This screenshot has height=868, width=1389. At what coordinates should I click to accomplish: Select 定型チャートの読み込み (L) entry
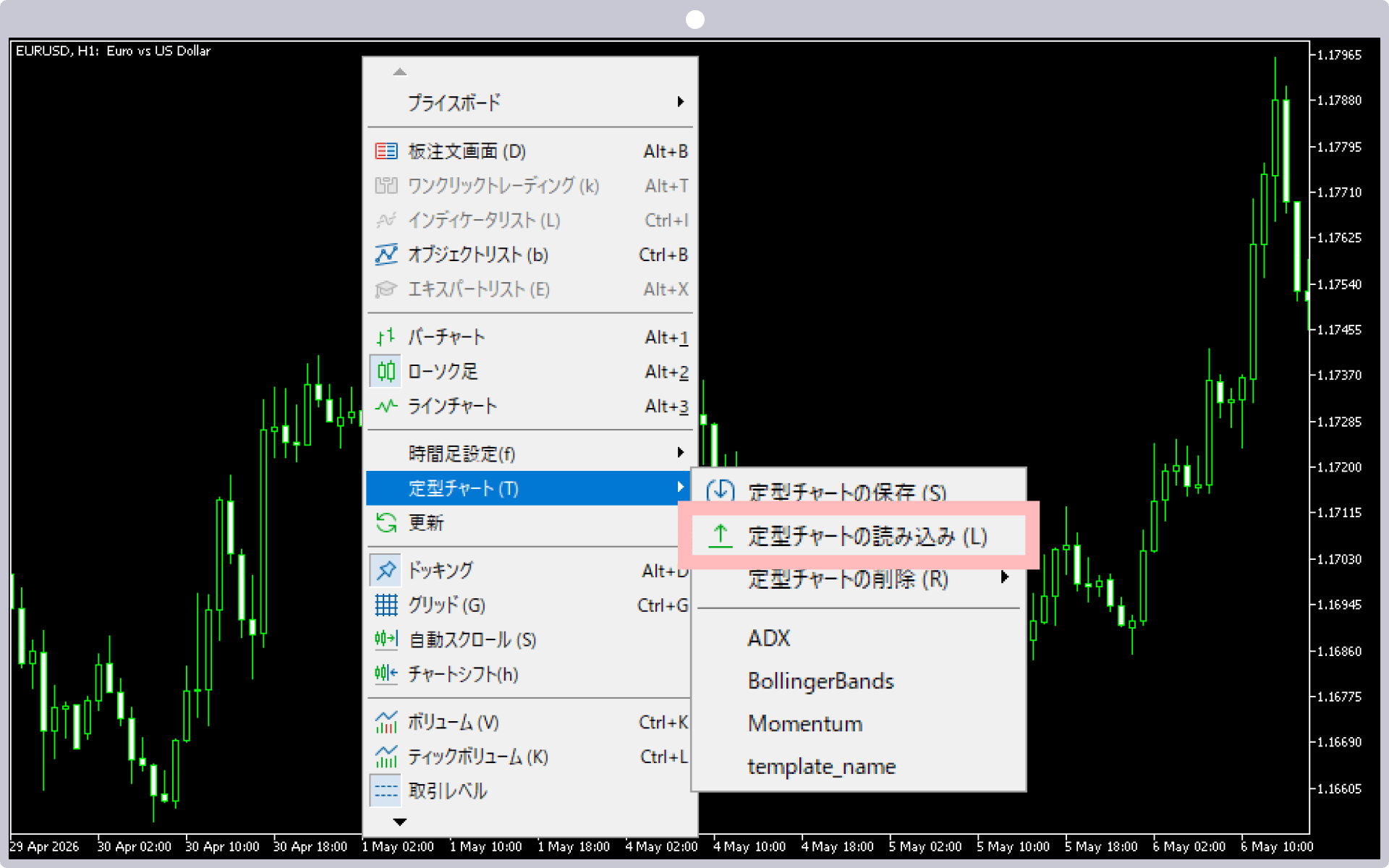click(858, 536)
